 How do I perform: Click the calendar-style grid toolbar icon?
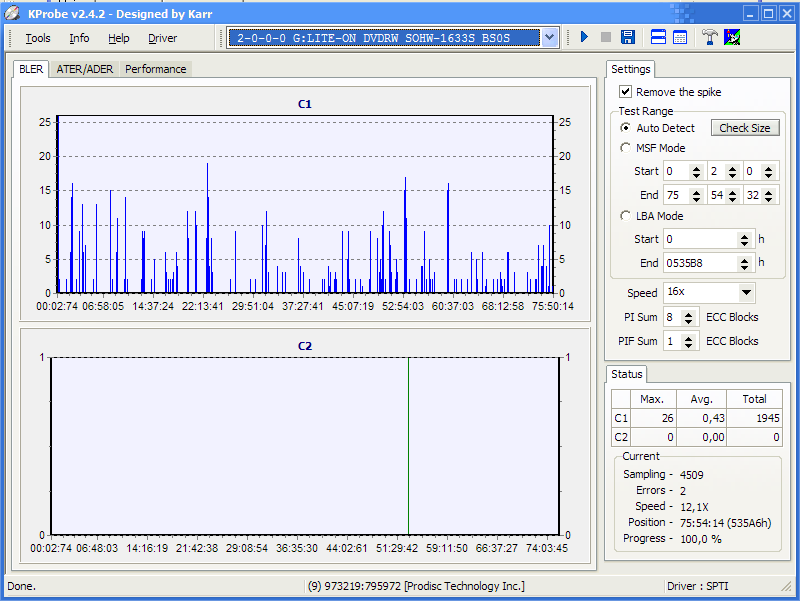680,38
